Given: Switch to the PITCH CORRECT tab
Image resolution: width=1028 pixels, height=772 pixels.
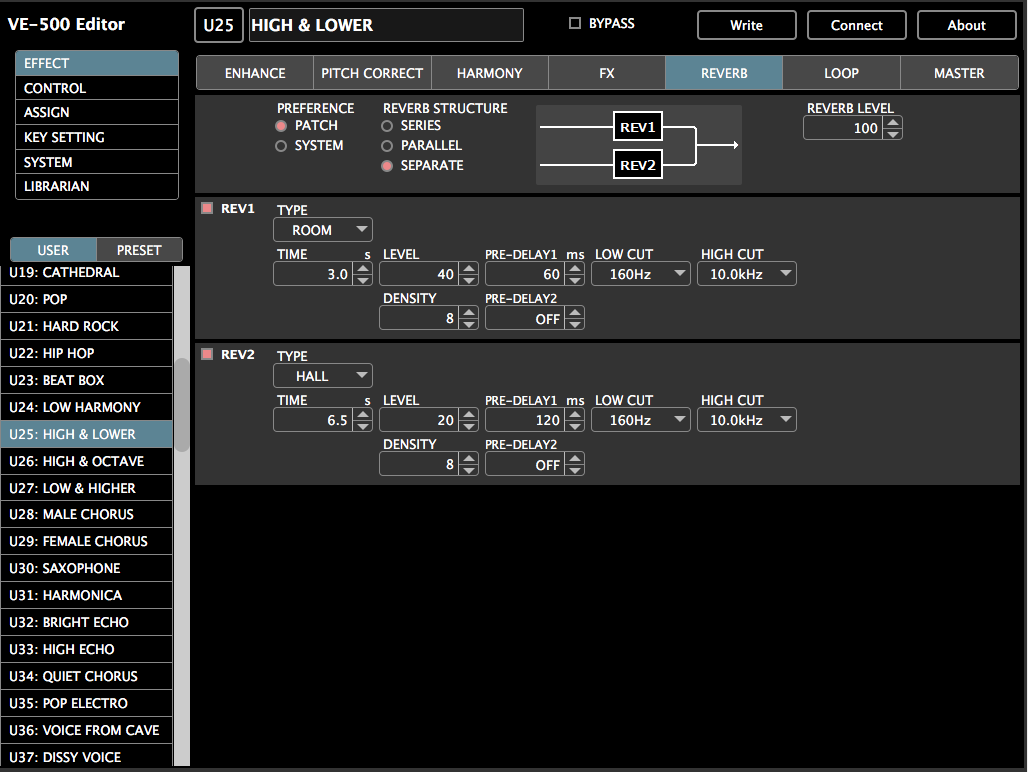Looking at the screenshot, I should (x=372, y=73).
